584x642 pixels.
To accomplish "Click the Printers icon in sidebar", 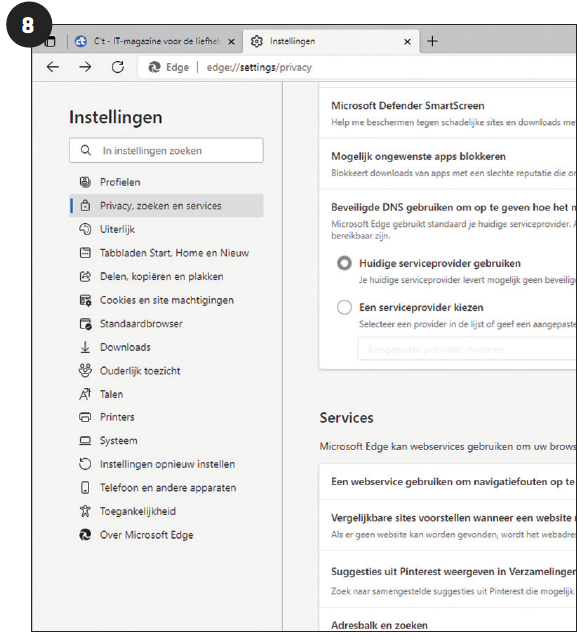I will click(x=85, y=417).
